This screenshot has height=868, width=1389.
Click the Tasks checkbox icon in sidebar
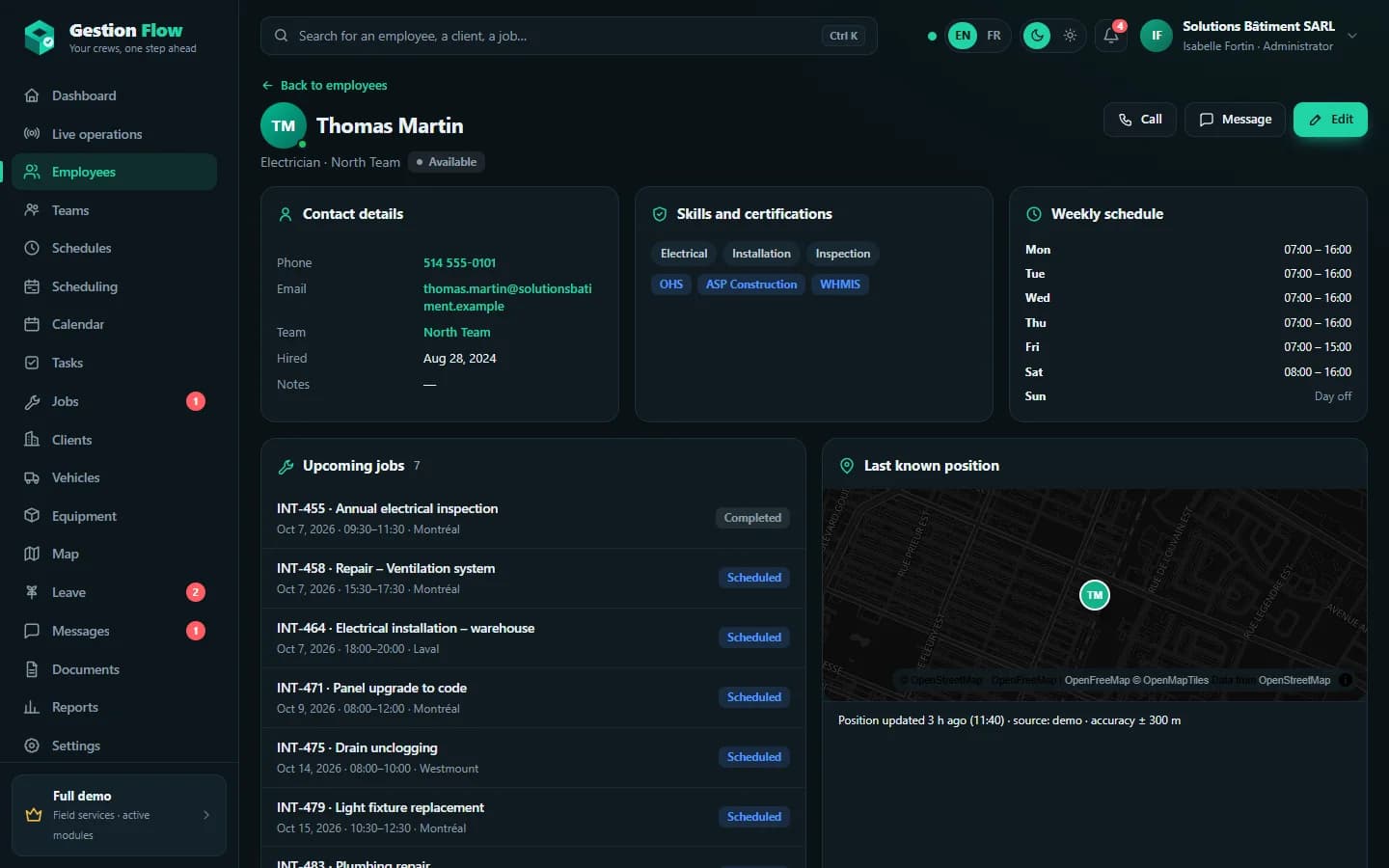[x=32, y=363]
